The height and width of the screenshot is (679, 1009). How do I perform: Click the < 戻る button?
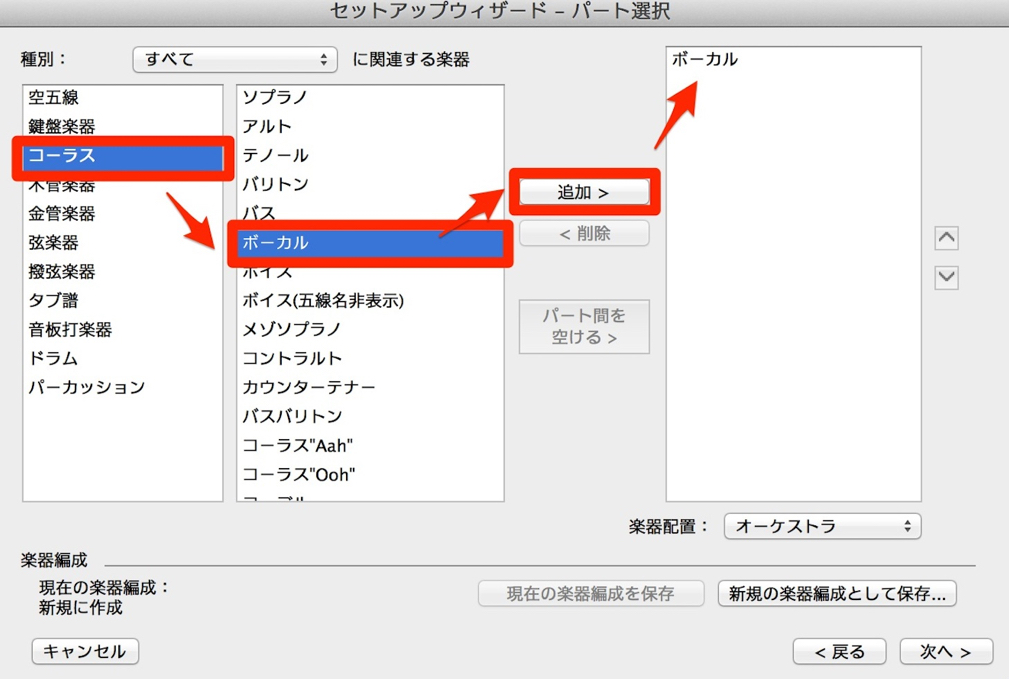(x=839, y=652)
